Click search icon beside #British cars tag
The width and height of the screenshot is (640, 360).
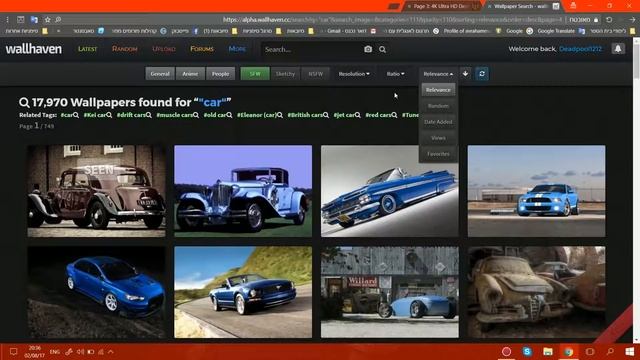click(x=326, y=115)
